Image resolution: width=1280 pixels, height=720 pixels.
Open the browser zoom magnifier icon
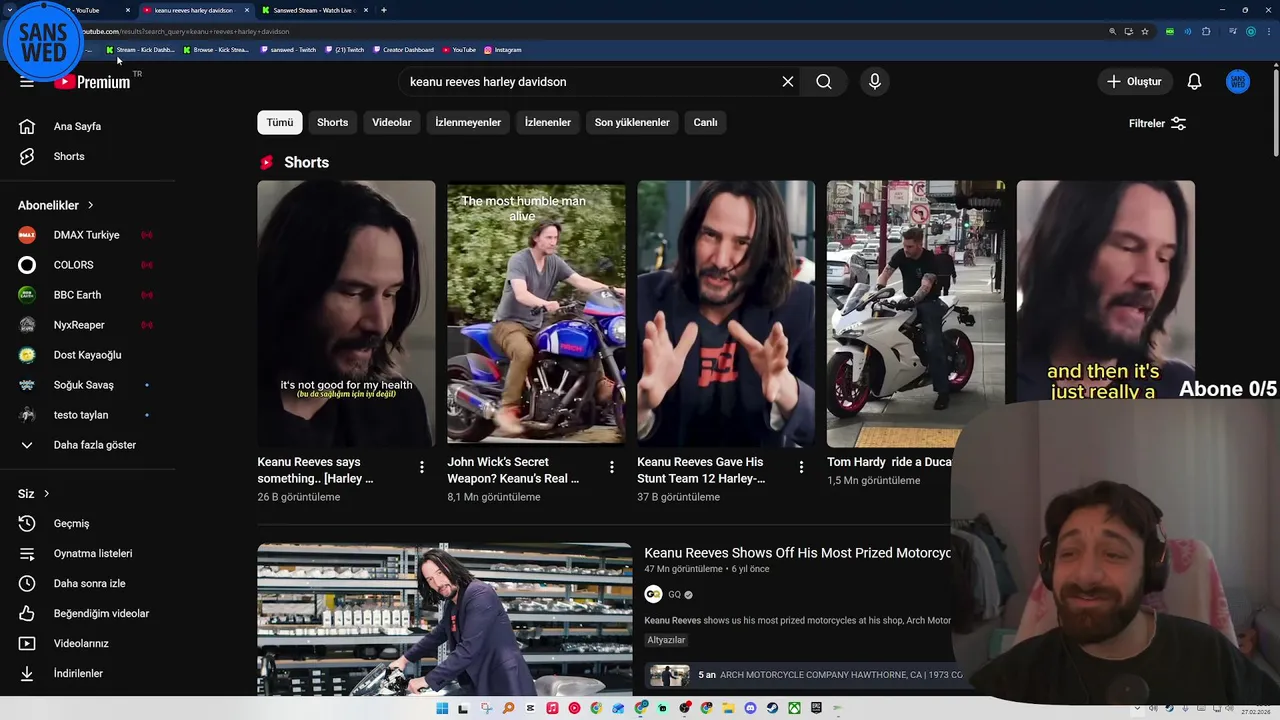click(x=1113, y=31)
